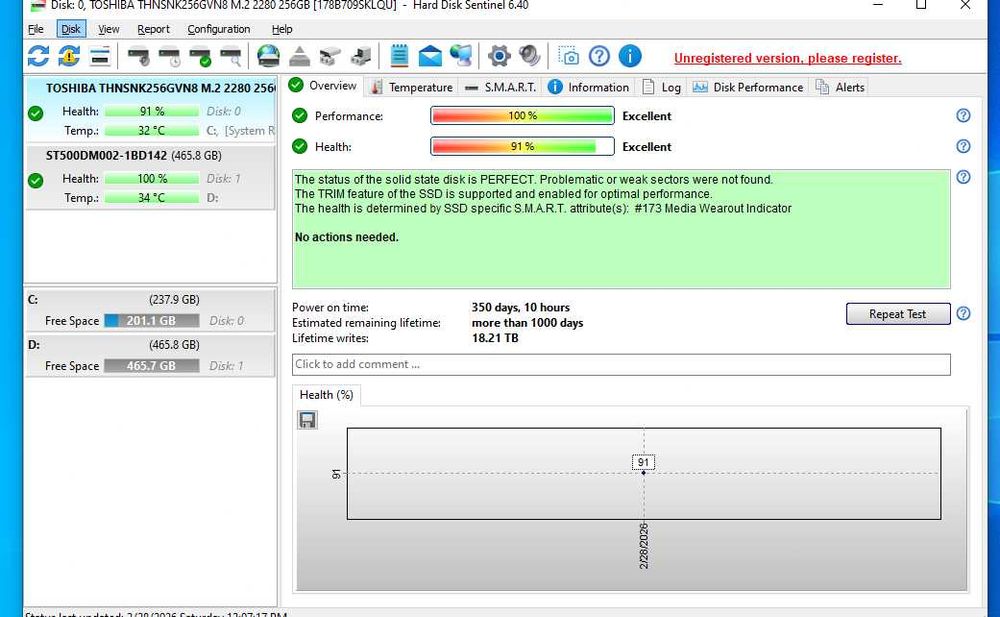The image size is (1000, 617).
Task: Click the blue refresh arrows toolbar icon
Action: coord(38,56)
